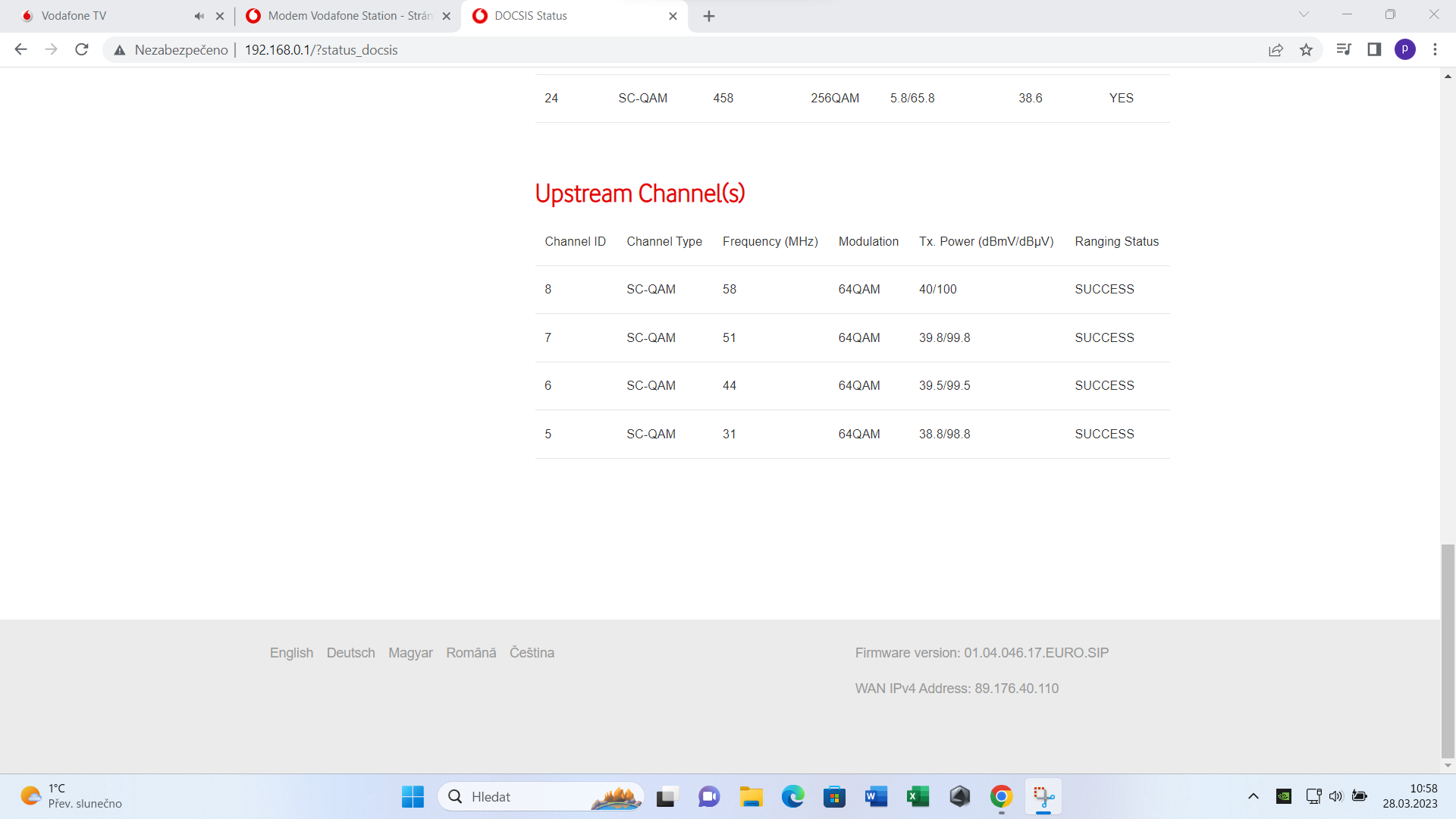1456x819 pixels.
Task: Open the Chat app in taskbar
Action: click(x=708, y=797)
